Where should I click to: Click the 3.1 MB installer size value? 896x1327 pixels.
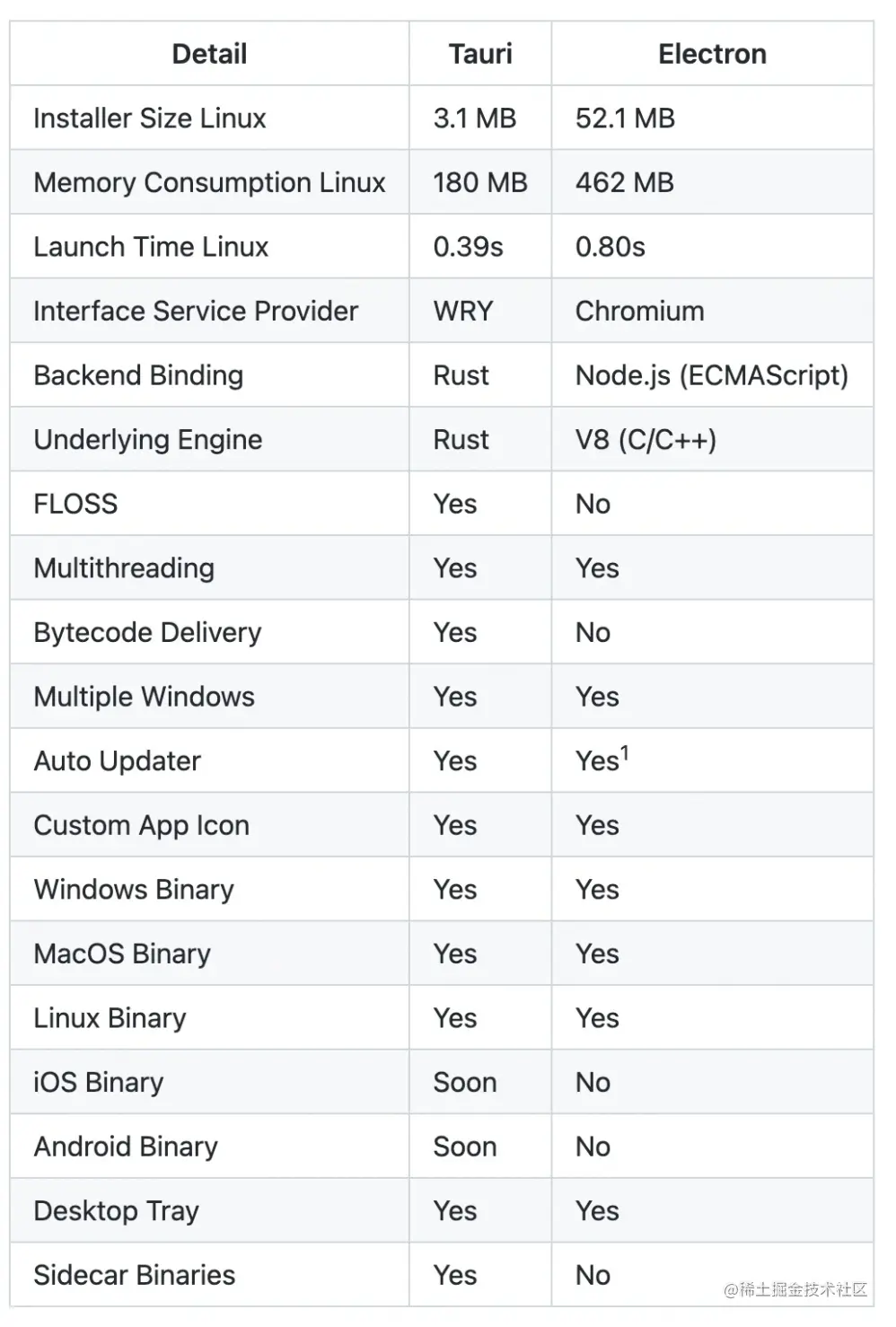pyautogui.click(x=475, y=119)
